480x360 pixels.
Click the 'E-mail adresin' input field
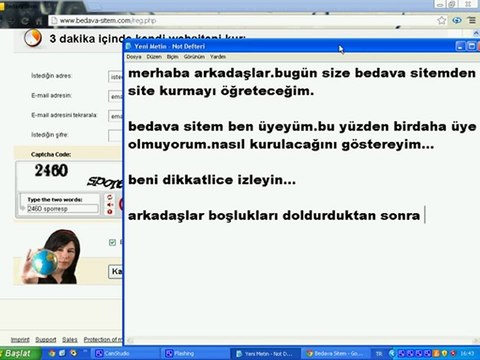coord(116,96)
